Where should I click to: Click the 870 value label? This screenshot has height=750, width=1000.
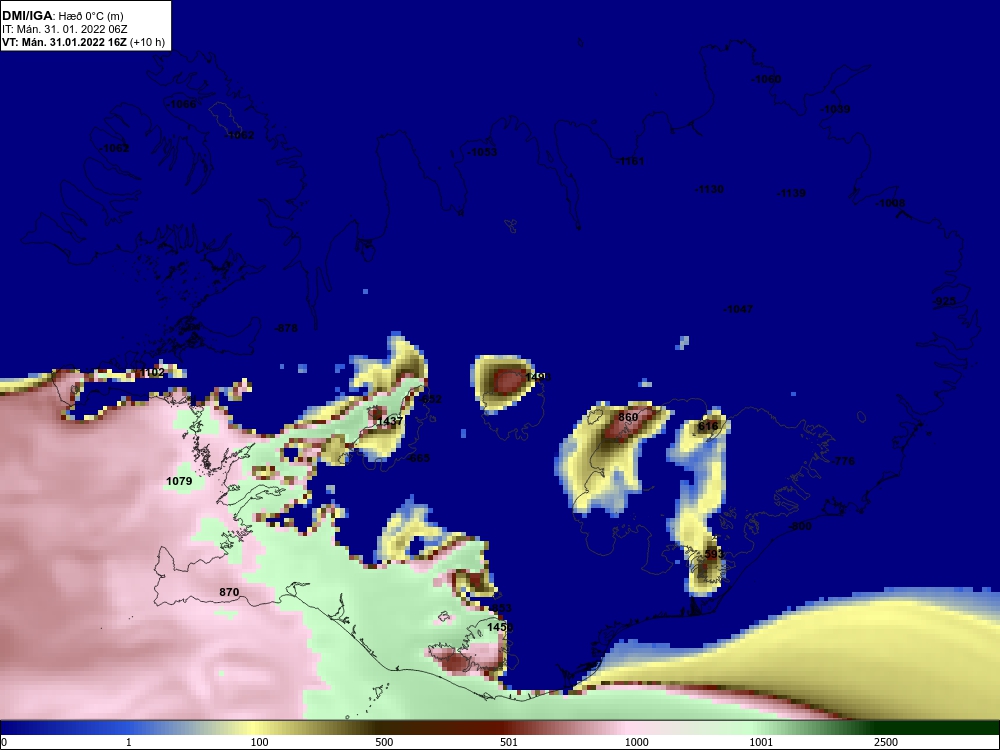pyautogui.click(x=229, y=592)
